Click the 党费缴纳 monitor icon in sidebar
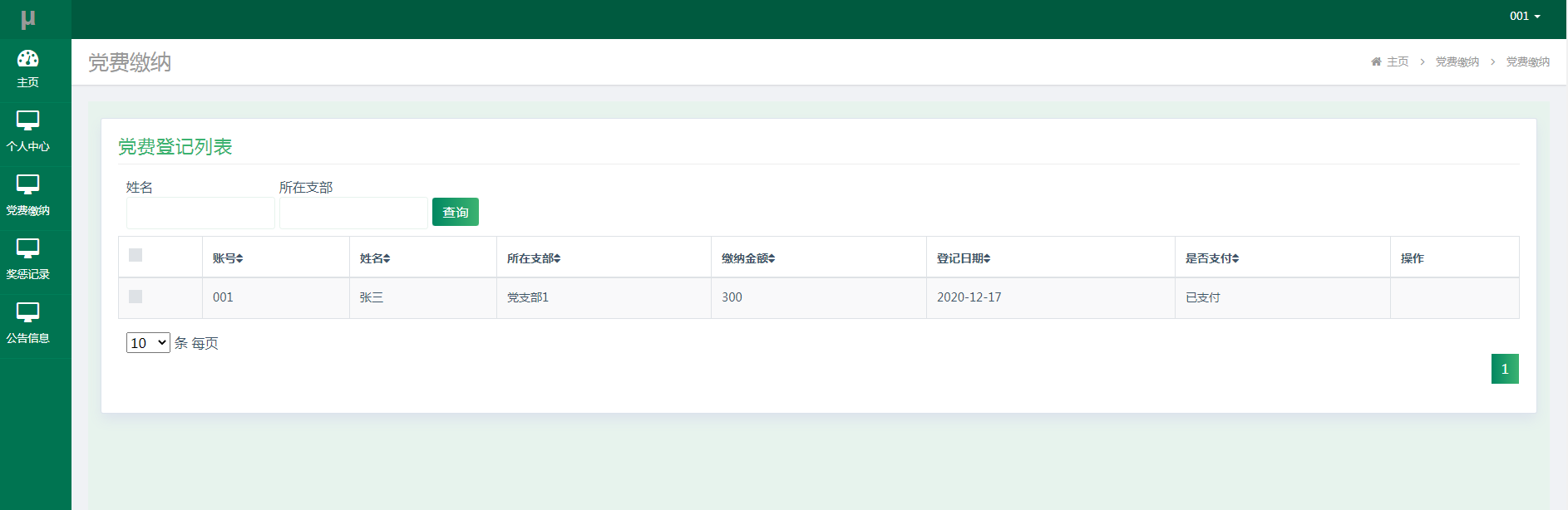1568x510 pixels. coord(28,185)
